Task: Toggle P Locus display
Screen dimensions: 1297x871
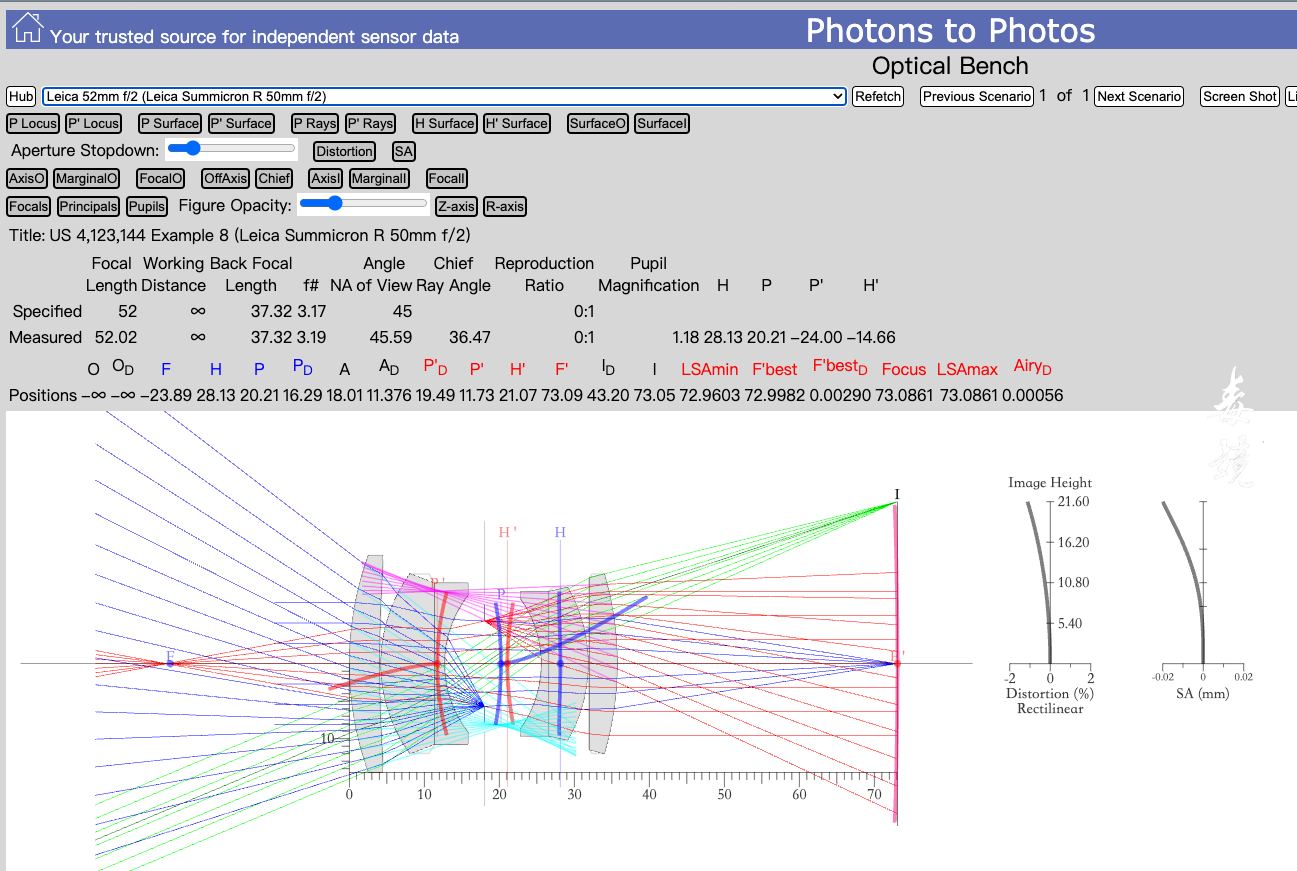Action: click(x=33, y=124)
